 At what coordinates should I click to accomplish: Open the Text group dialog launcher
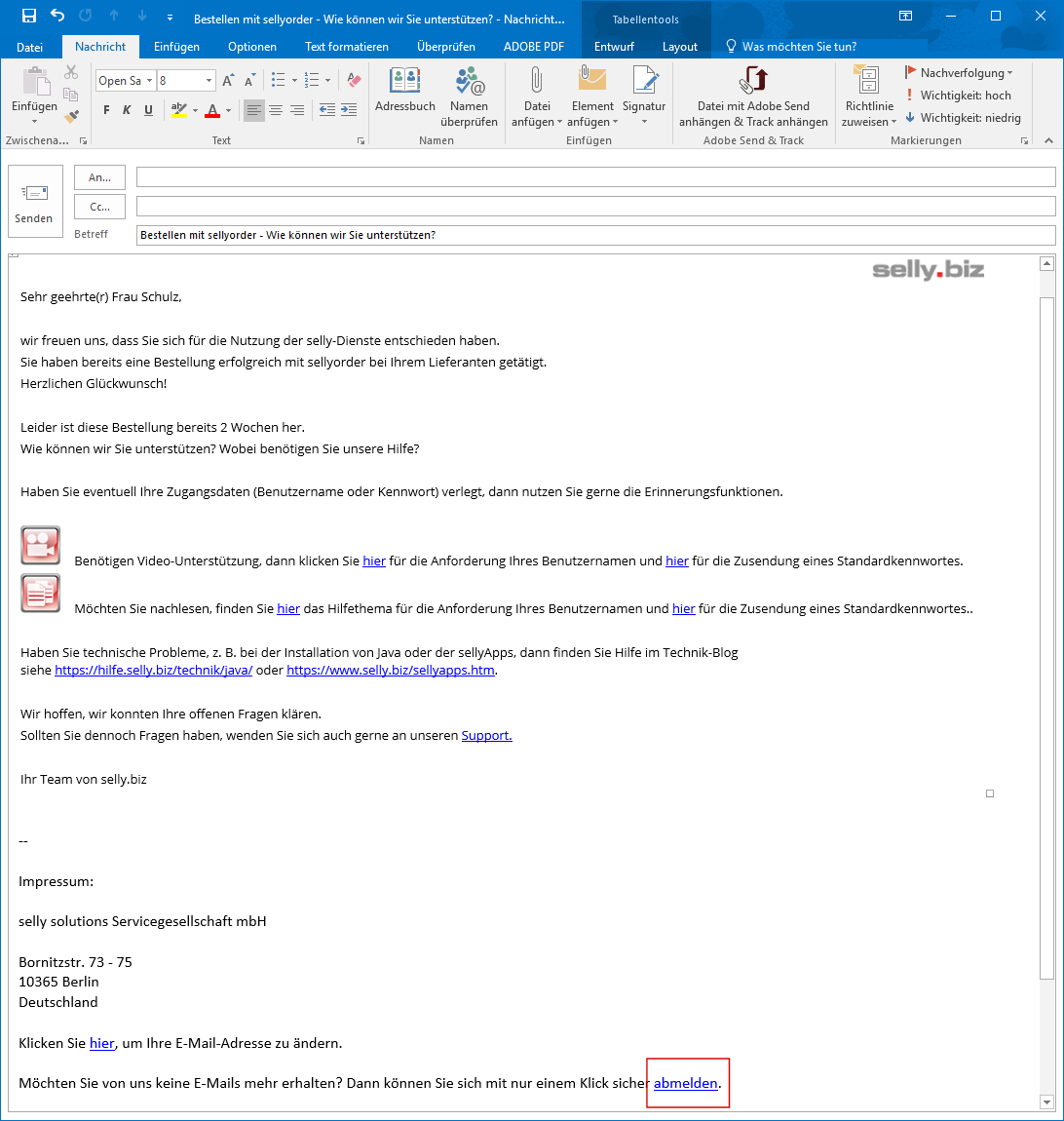click(361, 140)
